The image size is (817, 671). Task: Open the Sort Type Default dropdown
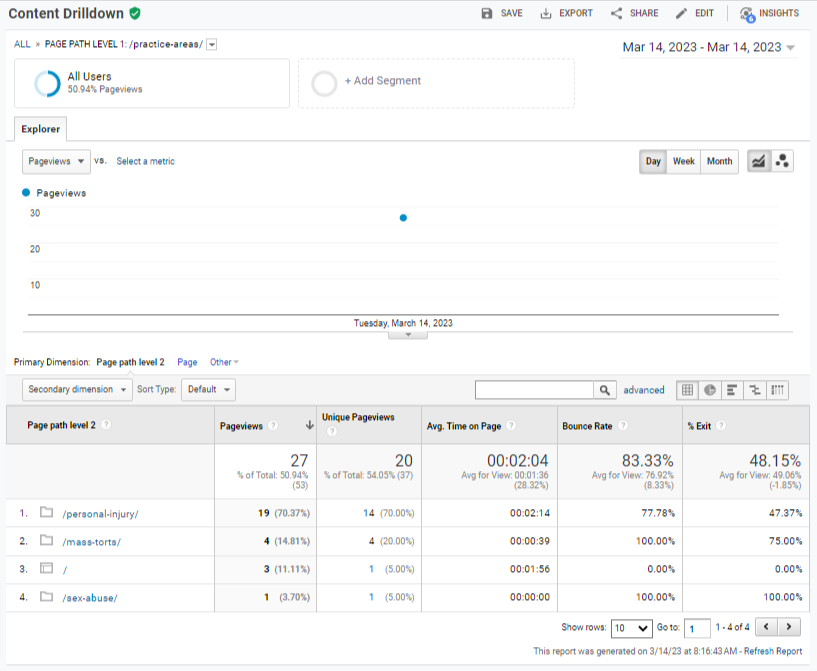point(208,389)
